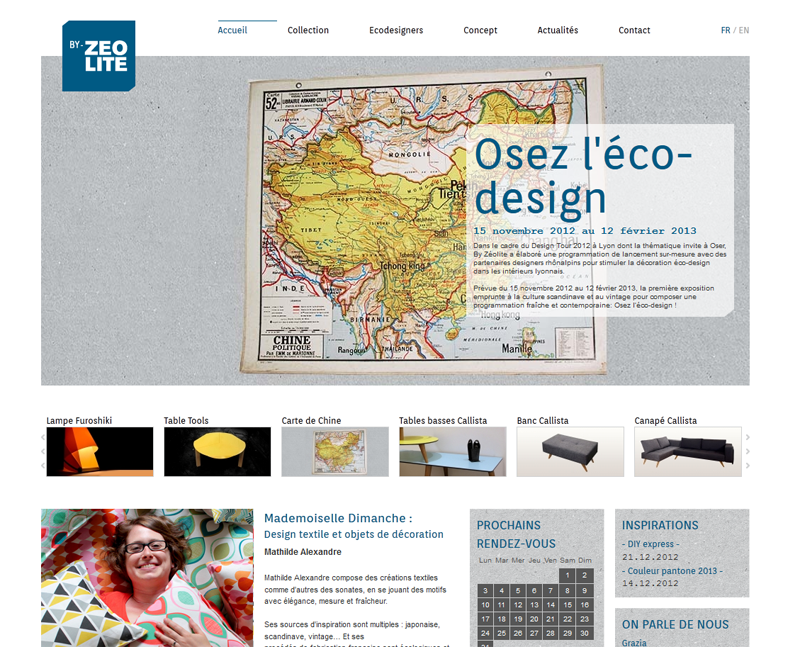
Task: Open the Accueil menu item
Action: tap(233, 30)
